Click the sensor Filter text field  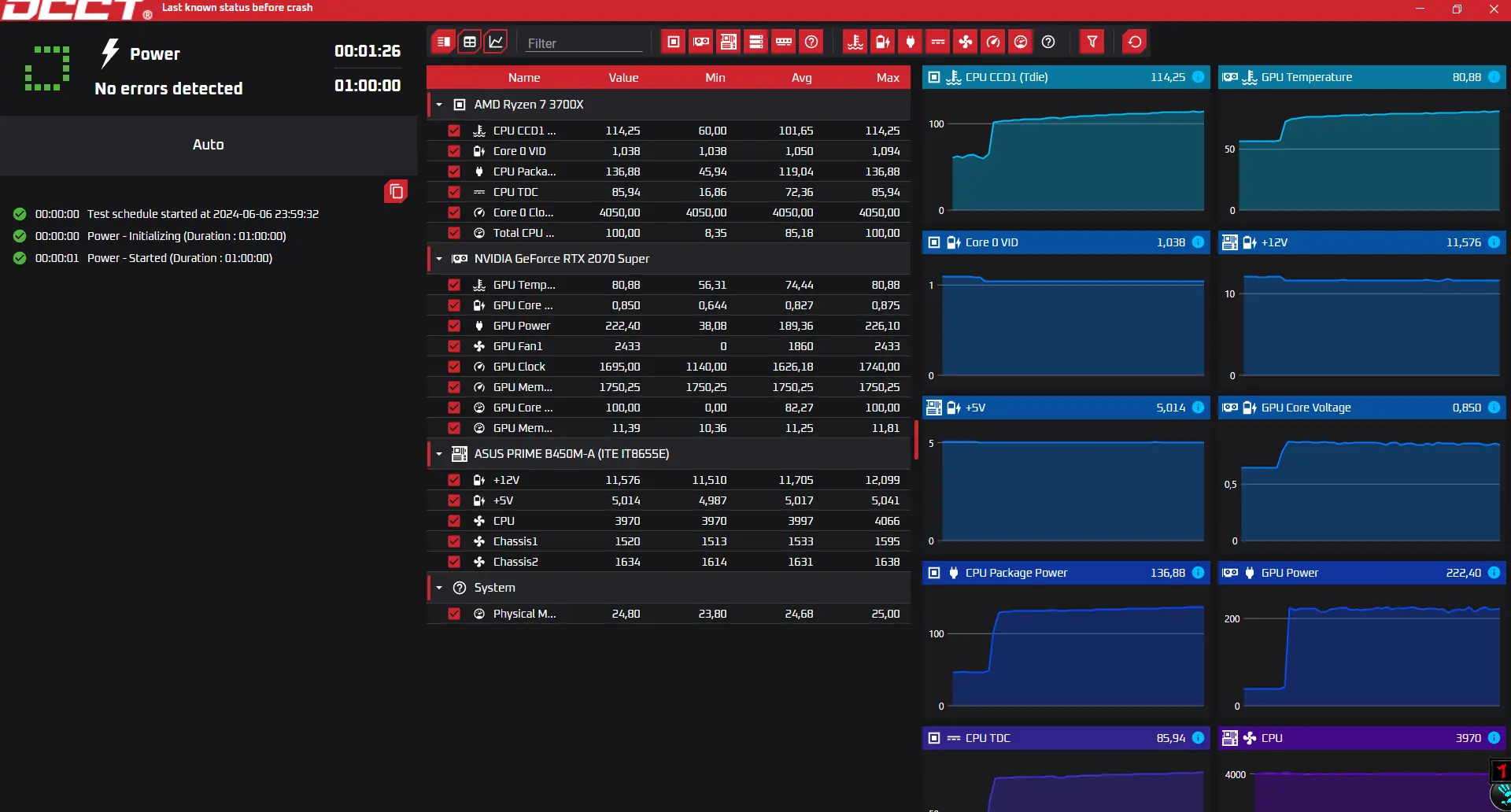pos(584,43)
